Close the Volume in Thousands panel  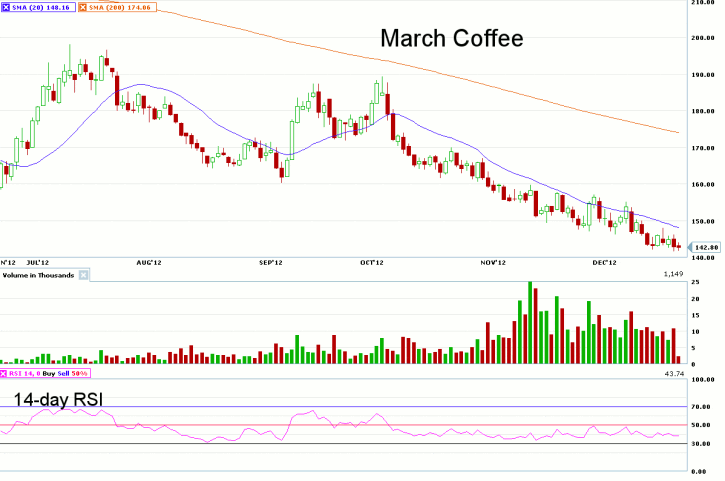point(84,274)
